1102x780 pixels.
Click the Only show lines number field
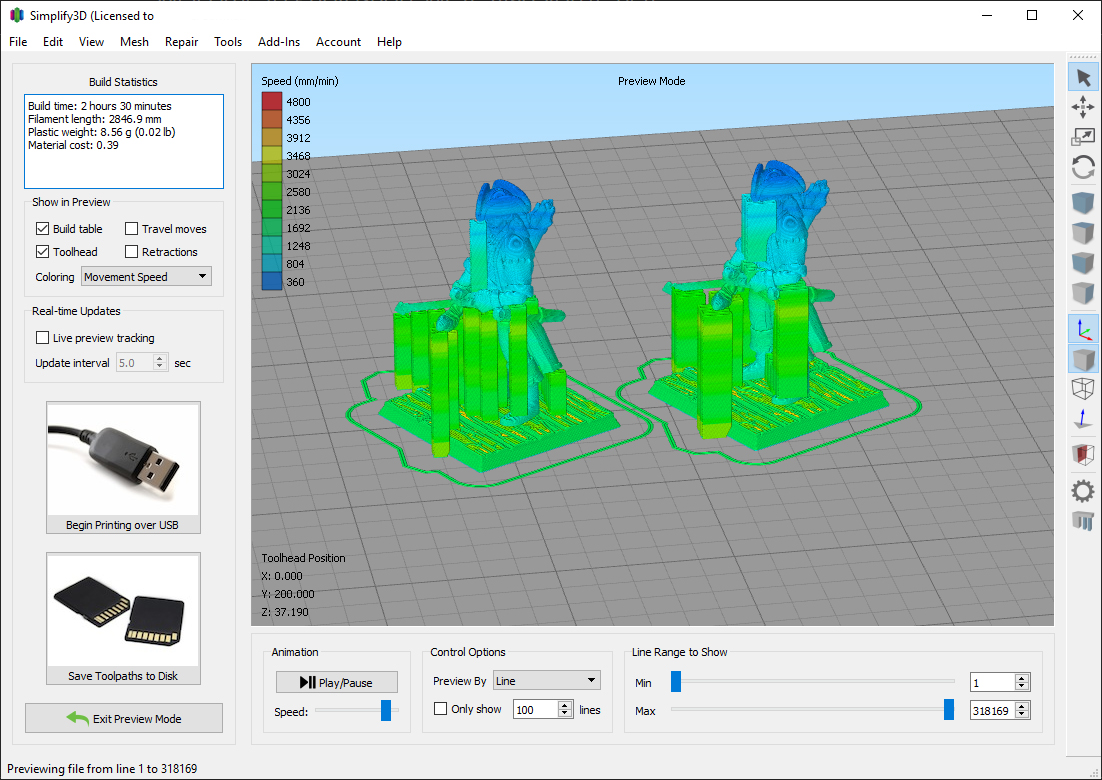[x=536, y=710]
